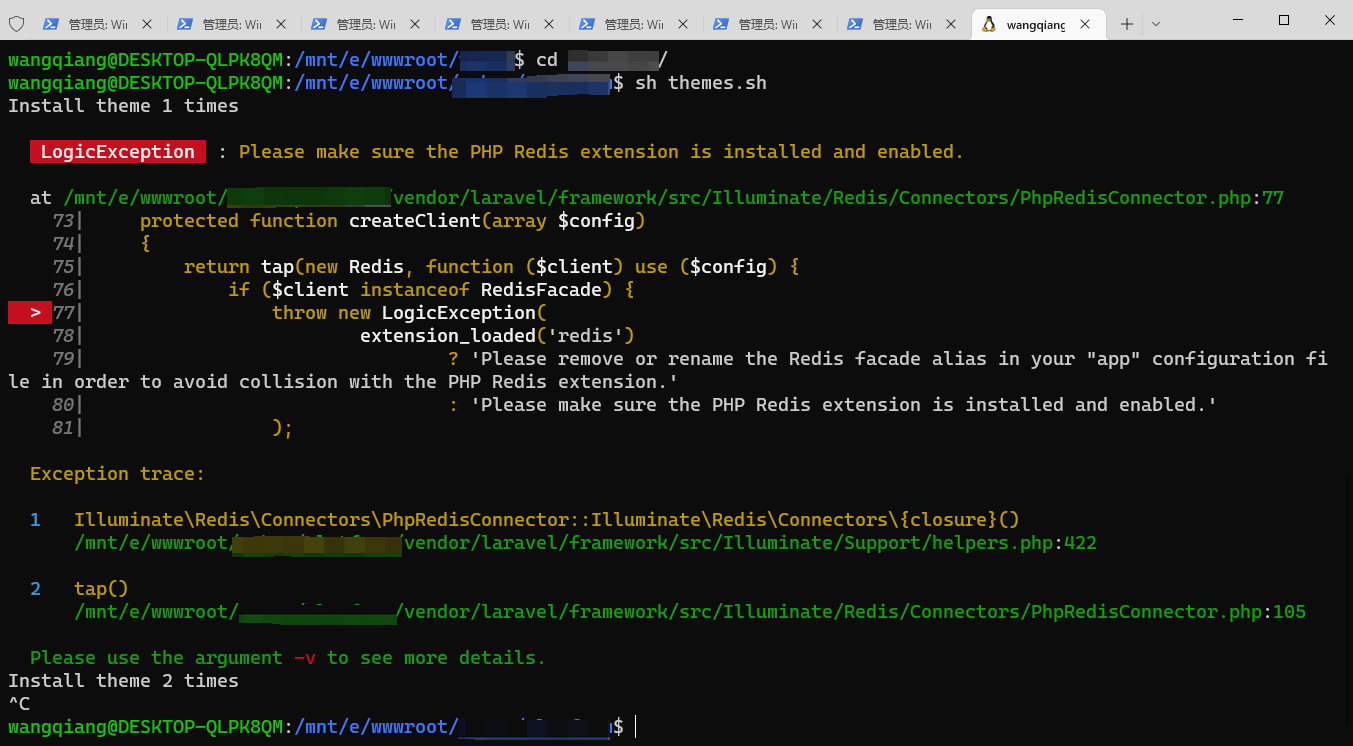Close the second 管理员 PowerShell tab

281,24
